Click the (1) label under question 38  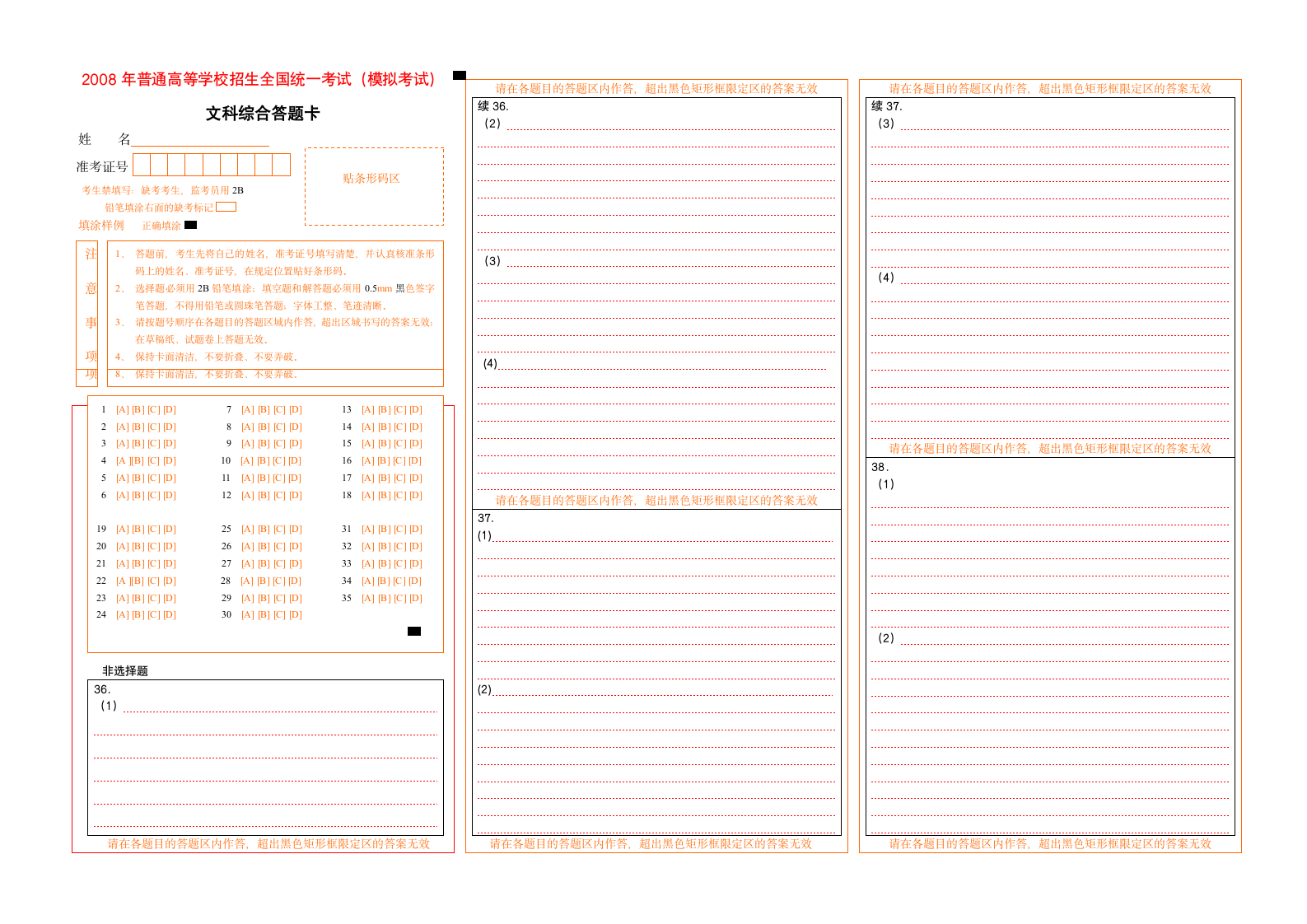(x=886, y=484)
